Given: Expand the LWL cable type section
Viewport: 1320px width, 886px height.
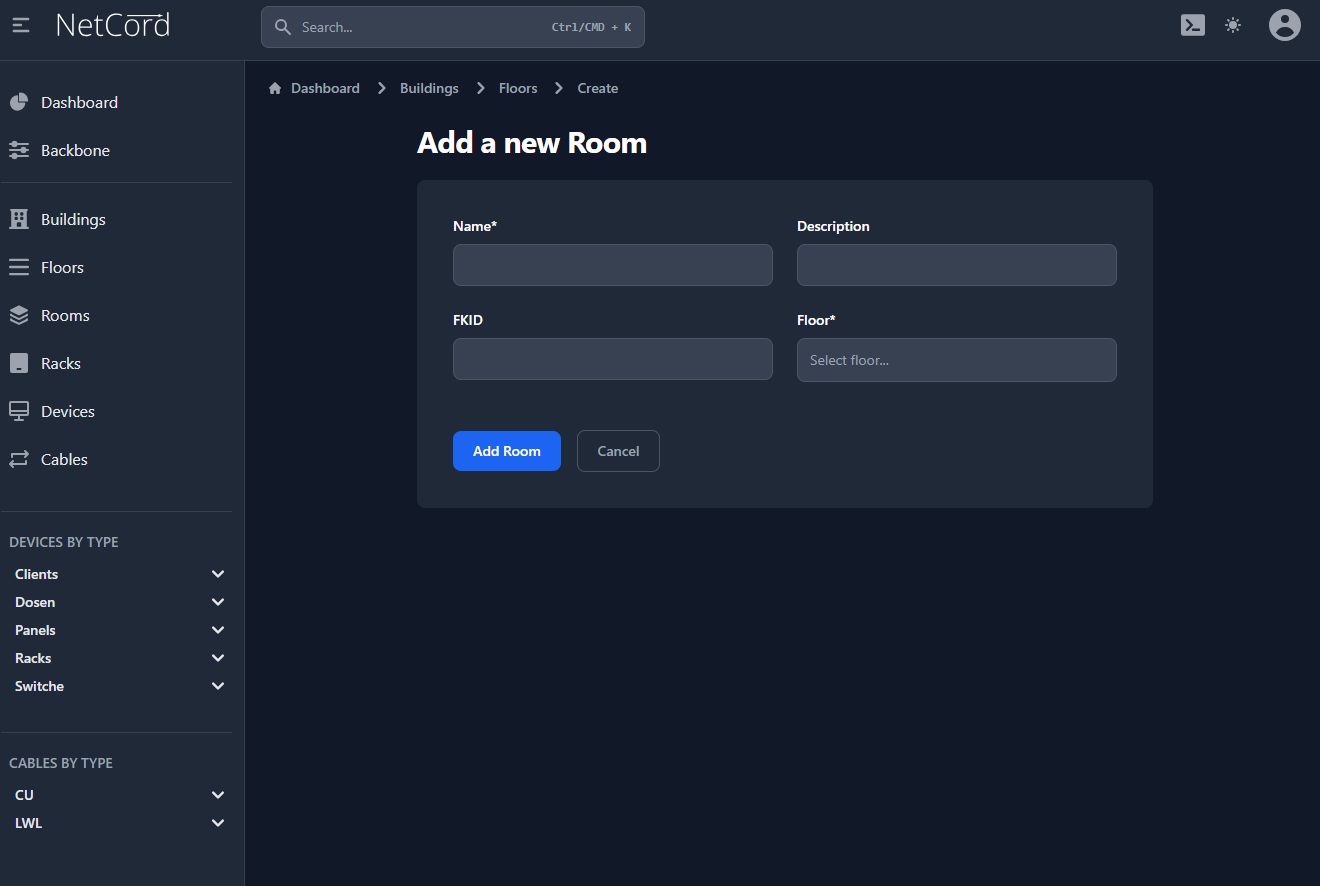Looking at the screenshot, I should tap(218, 823).
